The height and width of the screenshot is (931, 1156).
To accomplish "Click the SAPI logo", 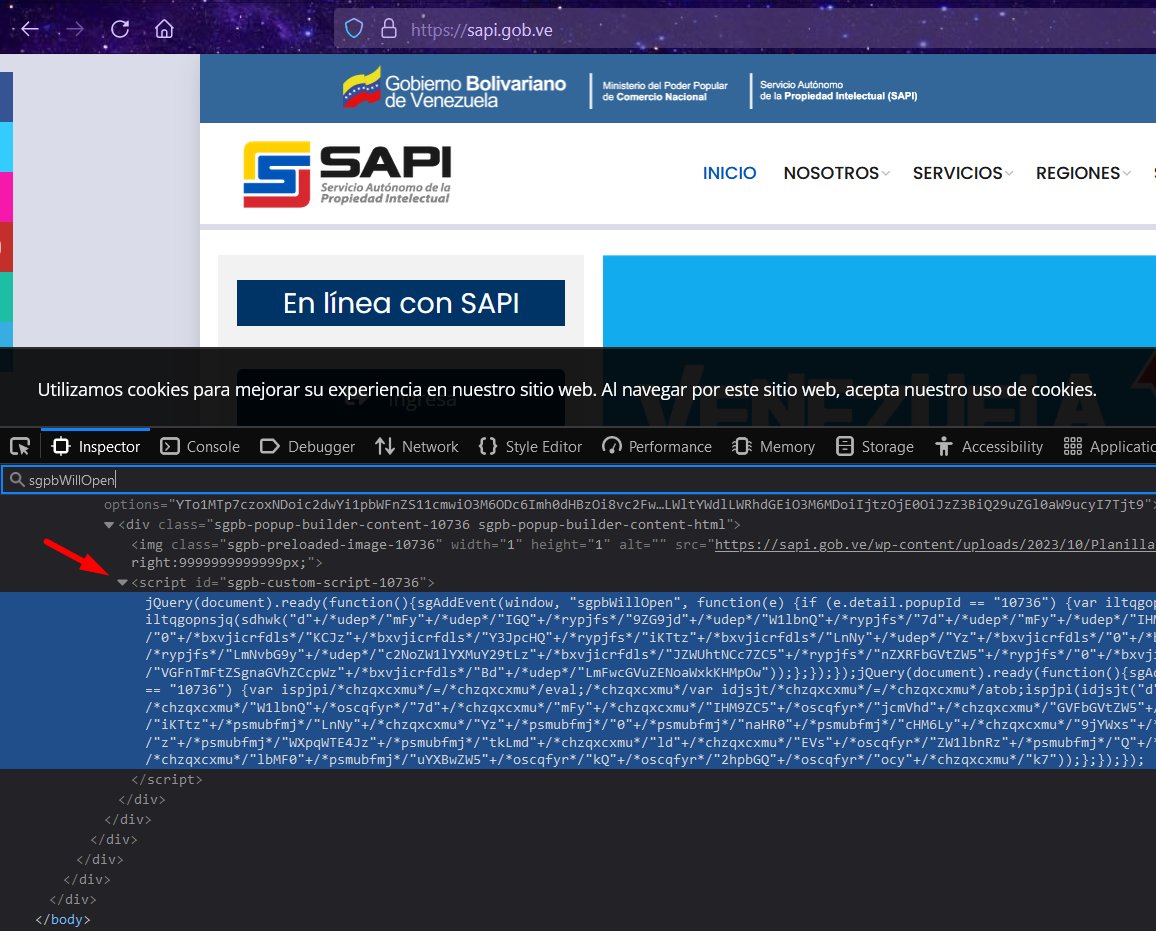I will (x=347, y=174).
